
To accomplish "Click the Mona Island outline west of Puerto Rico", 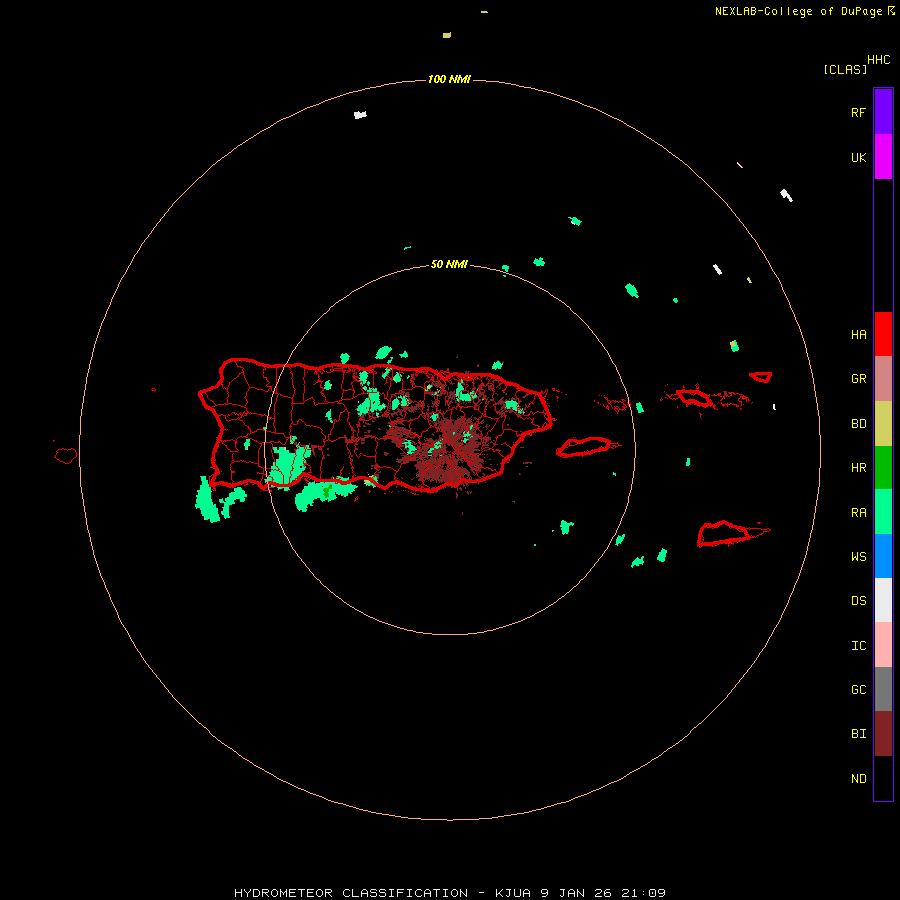I will pyautogui.click(x=66, y=456).
